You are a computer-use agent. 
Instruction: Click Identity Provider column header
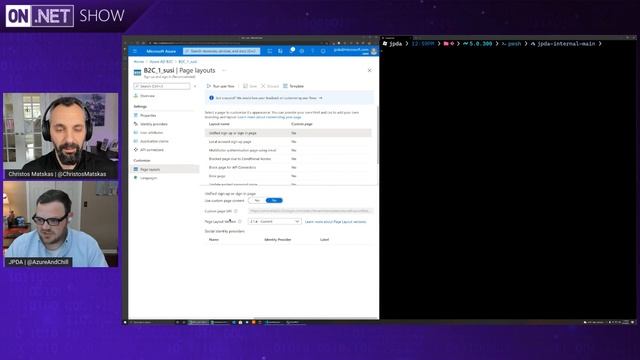coord(278,240)
